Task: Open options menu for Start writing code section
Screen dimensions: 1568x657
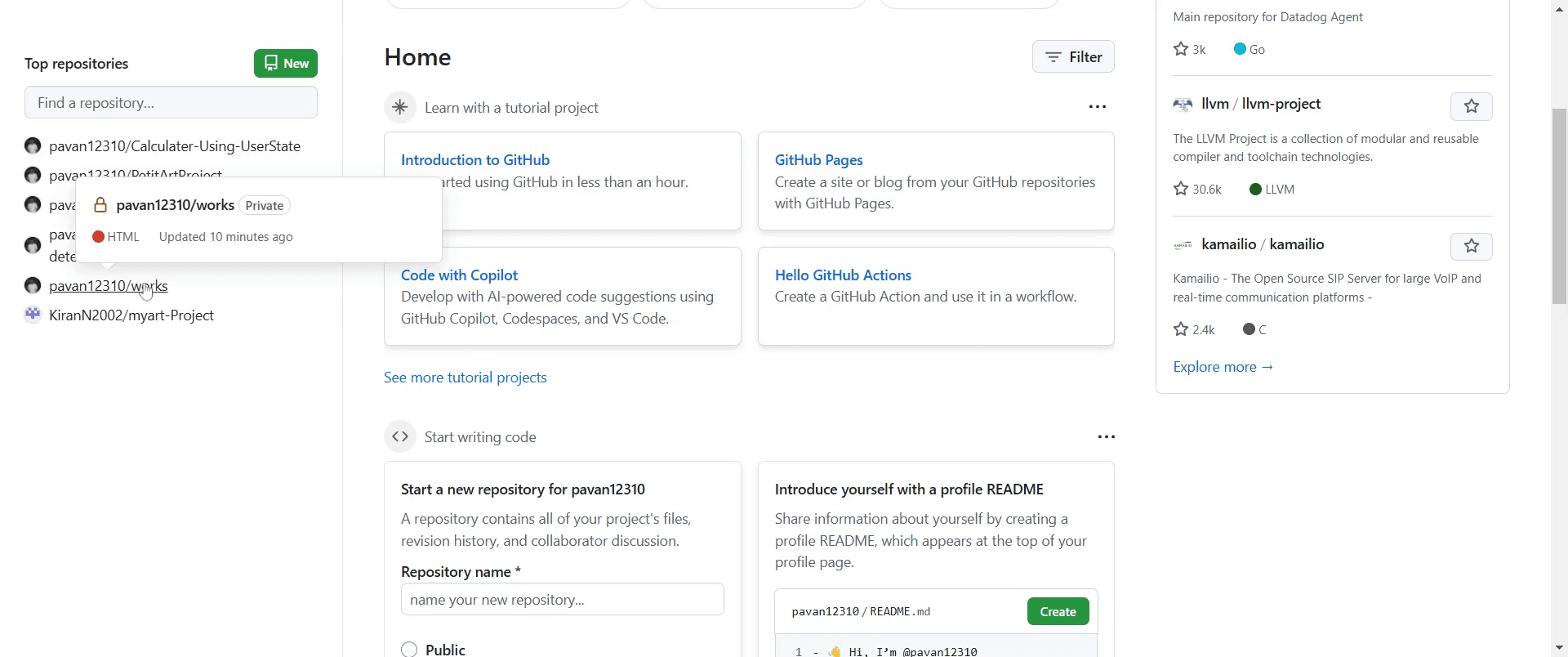Action: coord(1107,437)
